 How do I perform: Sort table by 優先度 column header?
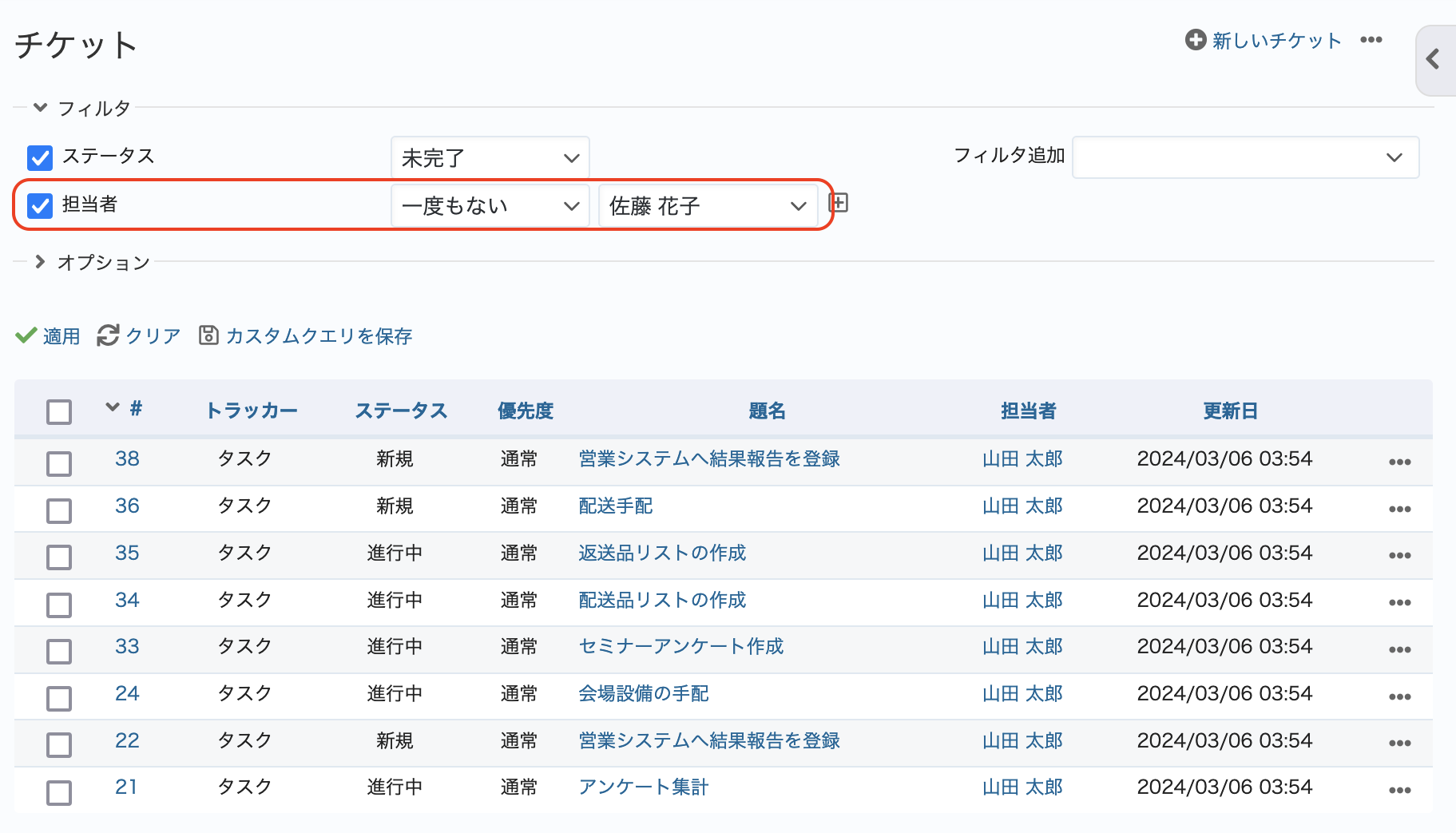(x=525, y=411)
